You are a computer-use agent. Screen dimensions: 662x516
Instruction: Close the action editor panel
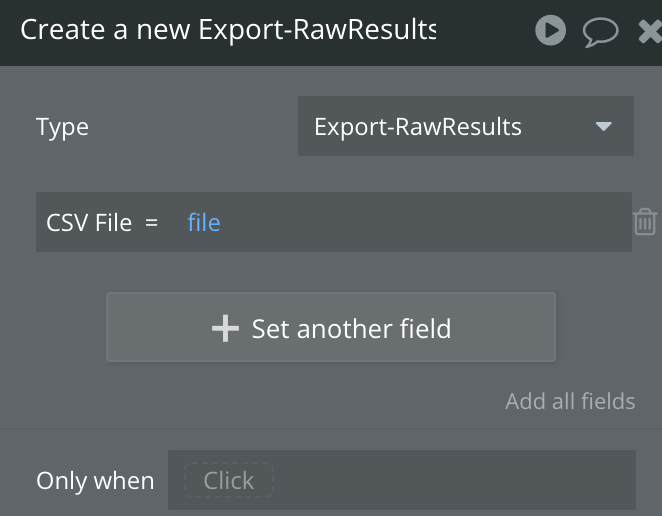(x=650, y=32)
